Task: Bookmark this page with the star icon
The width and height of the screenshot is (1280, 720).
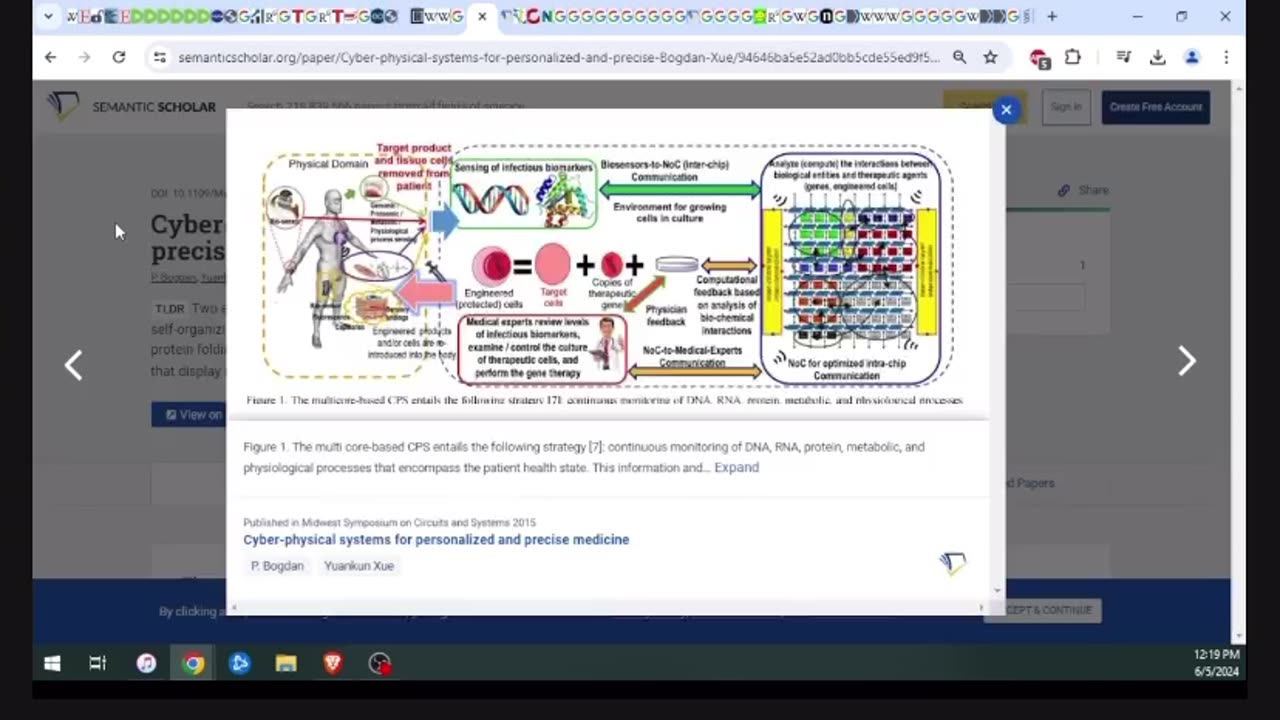Action: pyautogui.click(x=990, y=58)
